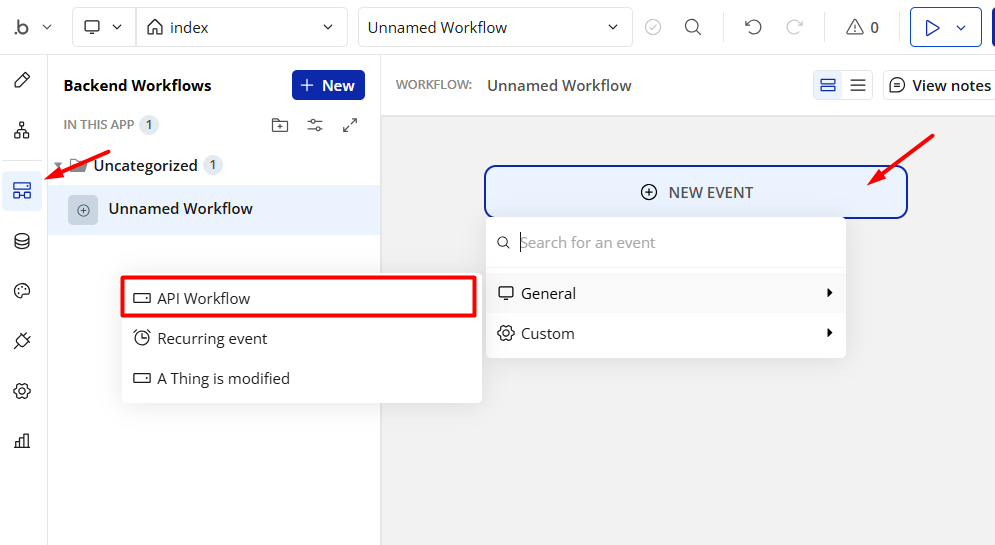Open the index page dropdown

[x=241, y=27]
